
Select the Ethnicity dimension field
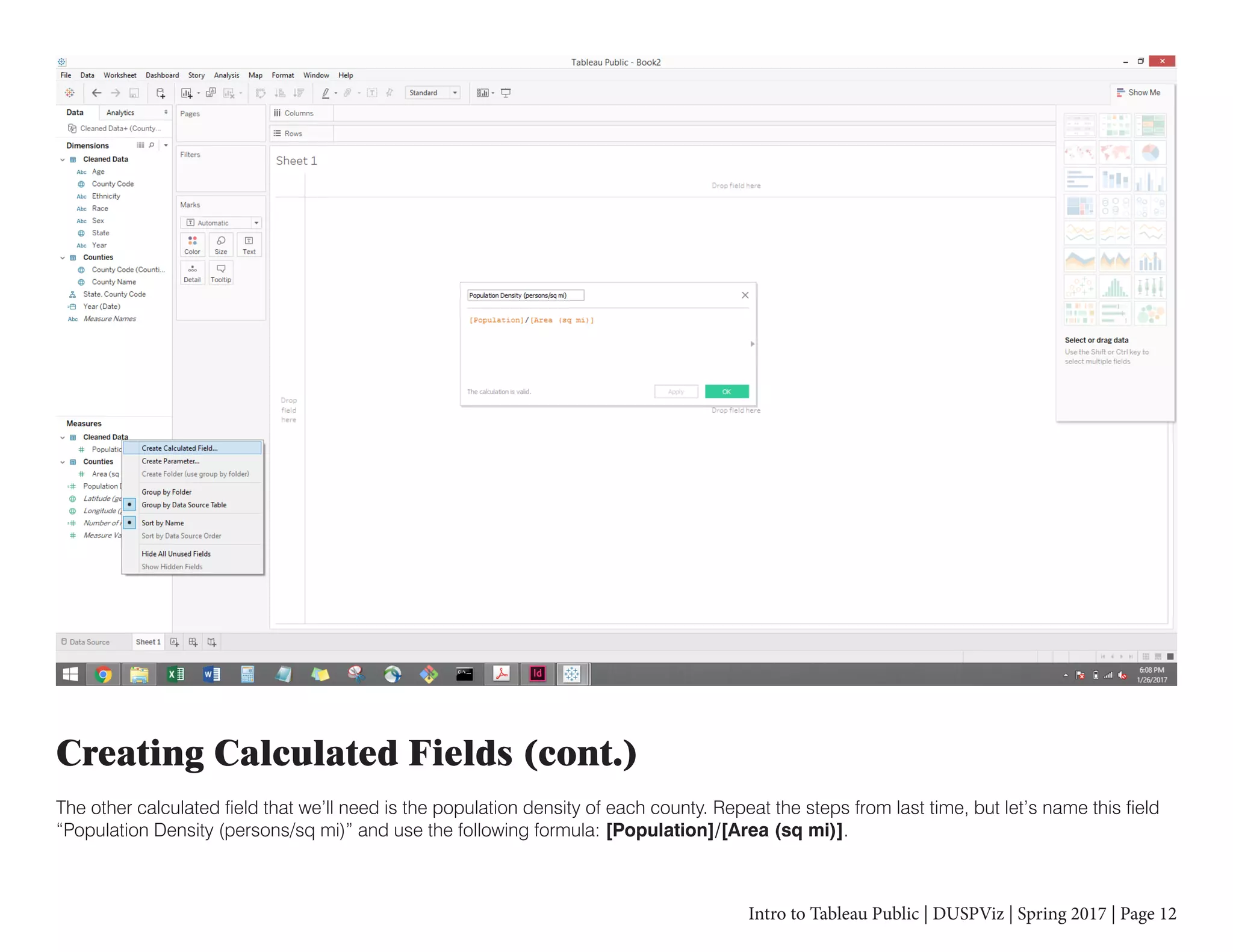coord(106,196)
